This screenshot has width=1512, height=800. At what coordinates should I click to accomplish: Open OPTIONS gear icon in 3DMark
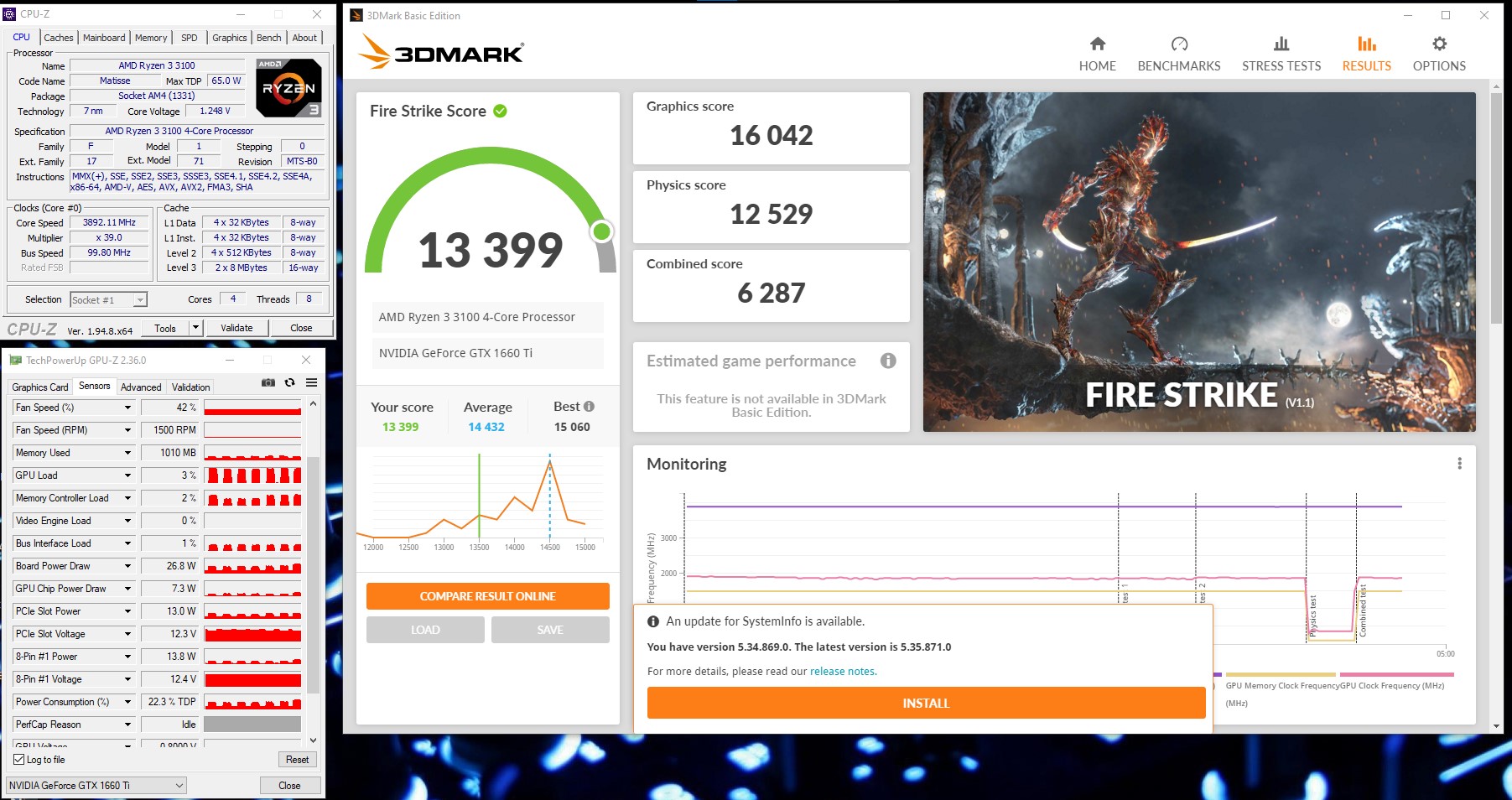pos(1439,44)
